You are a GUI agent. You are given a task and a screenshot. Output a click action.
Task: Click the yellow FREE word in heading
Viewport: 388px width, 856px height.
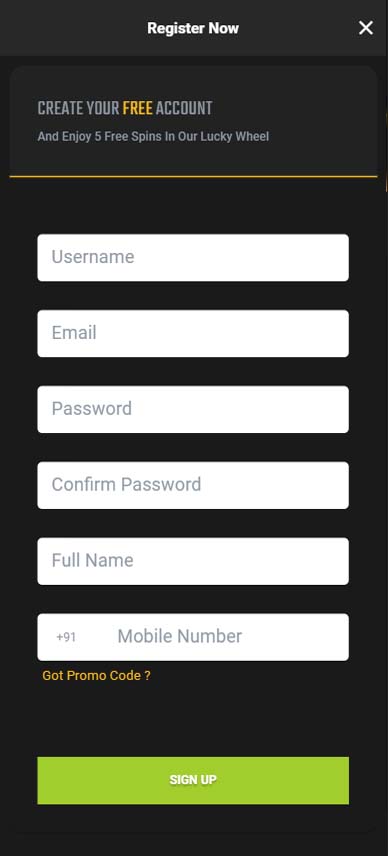137,108
